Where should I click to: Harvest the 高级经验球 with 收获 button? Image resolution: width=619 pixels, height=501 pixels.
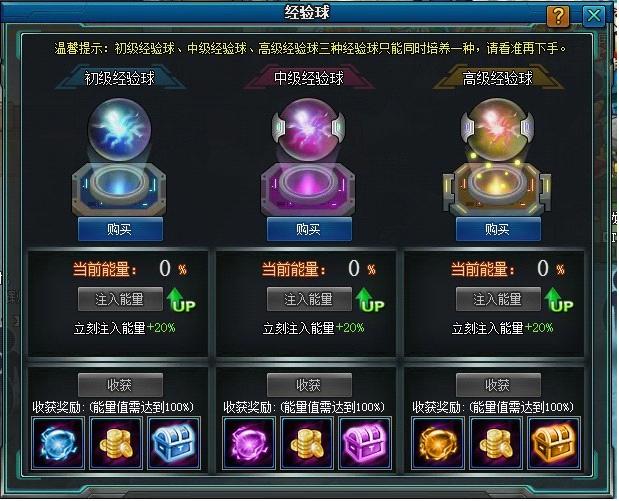pyautogui.click(x=498, y=385)
